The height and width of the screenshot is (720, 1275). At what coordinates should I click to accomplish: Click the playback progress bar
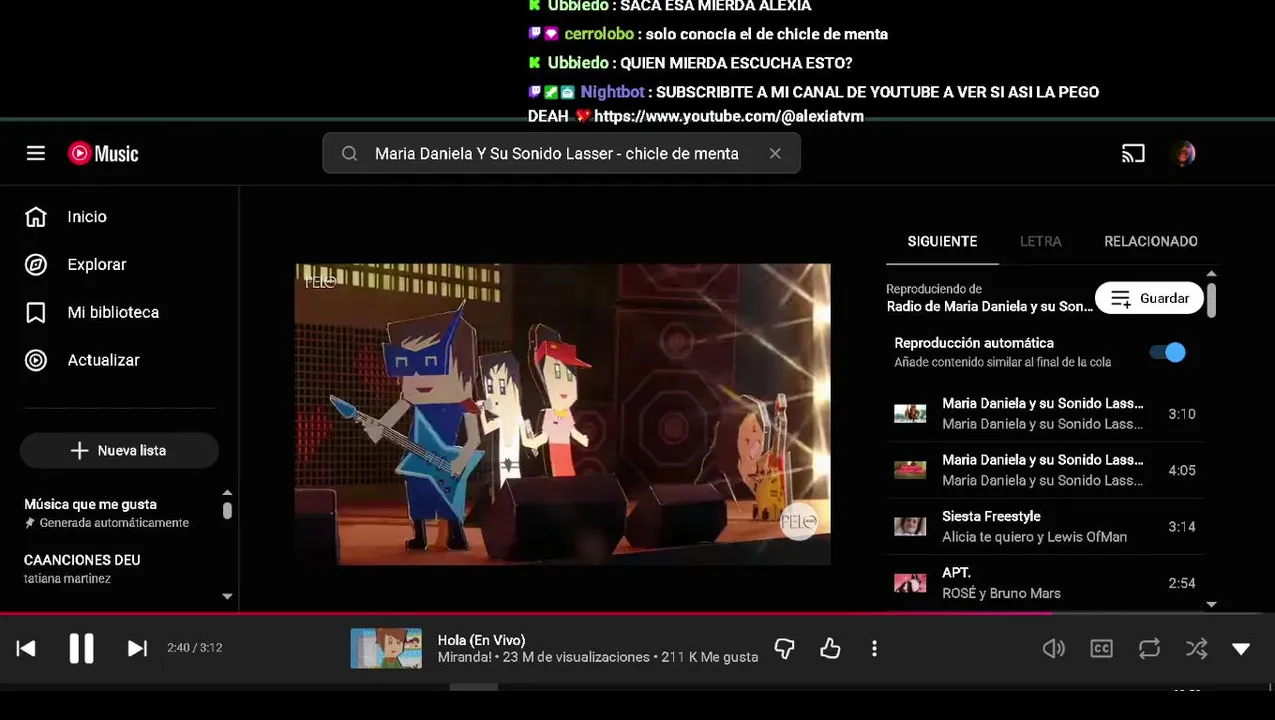coord(637,613)
